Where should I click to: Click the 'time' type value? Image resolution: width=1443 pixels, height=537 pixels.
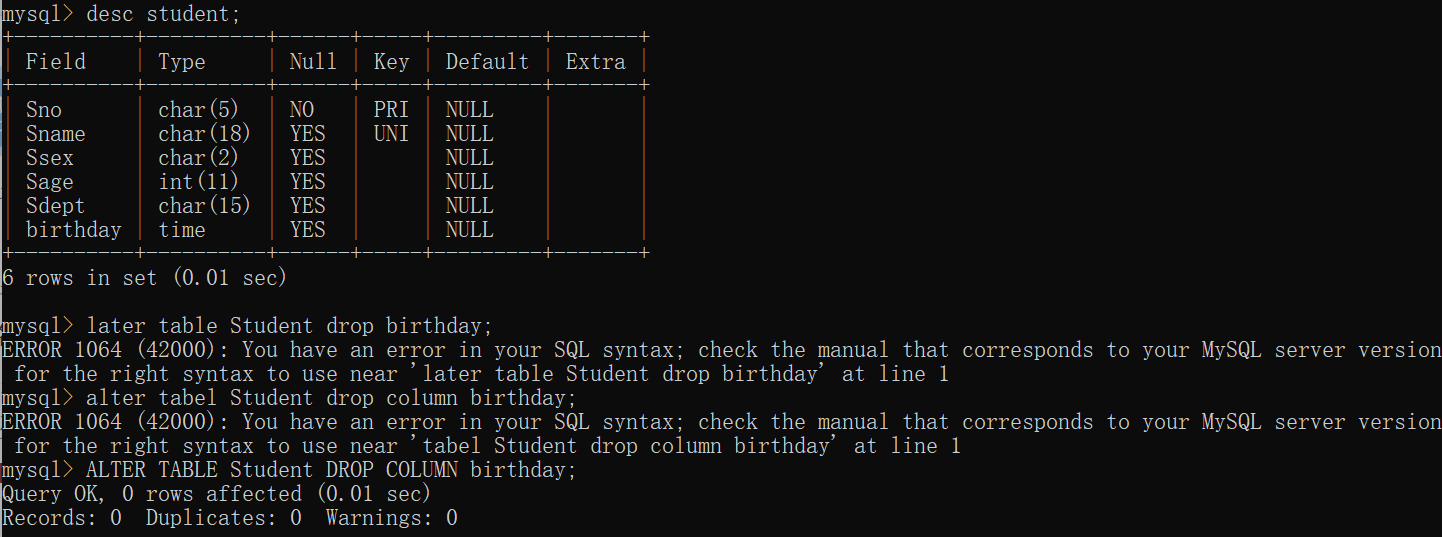click(x=182, y=230)
